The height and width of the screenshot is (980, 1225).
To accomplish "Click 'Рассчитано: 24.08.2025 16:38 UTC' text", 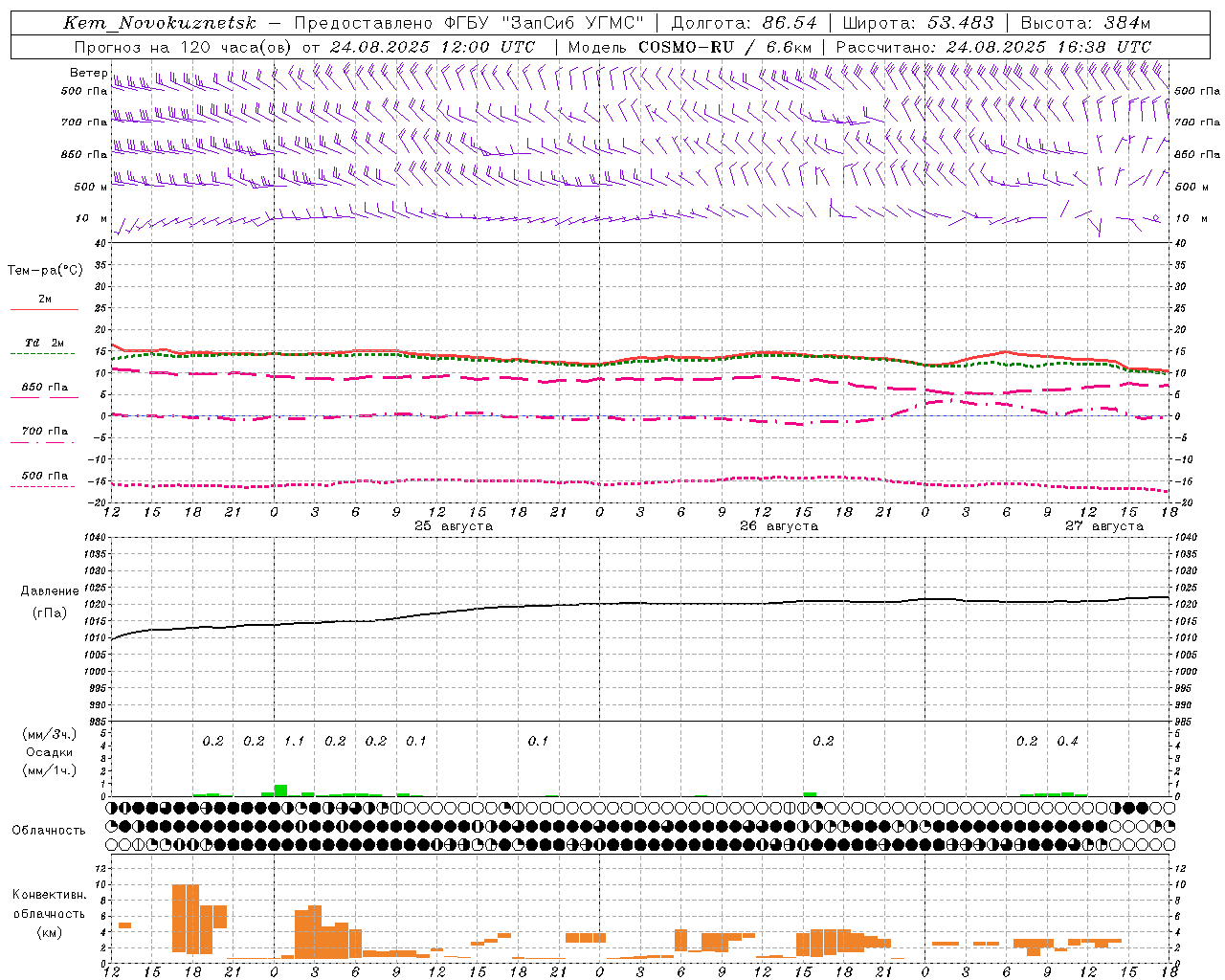I will pyautogui.click(x=993, y=47).
